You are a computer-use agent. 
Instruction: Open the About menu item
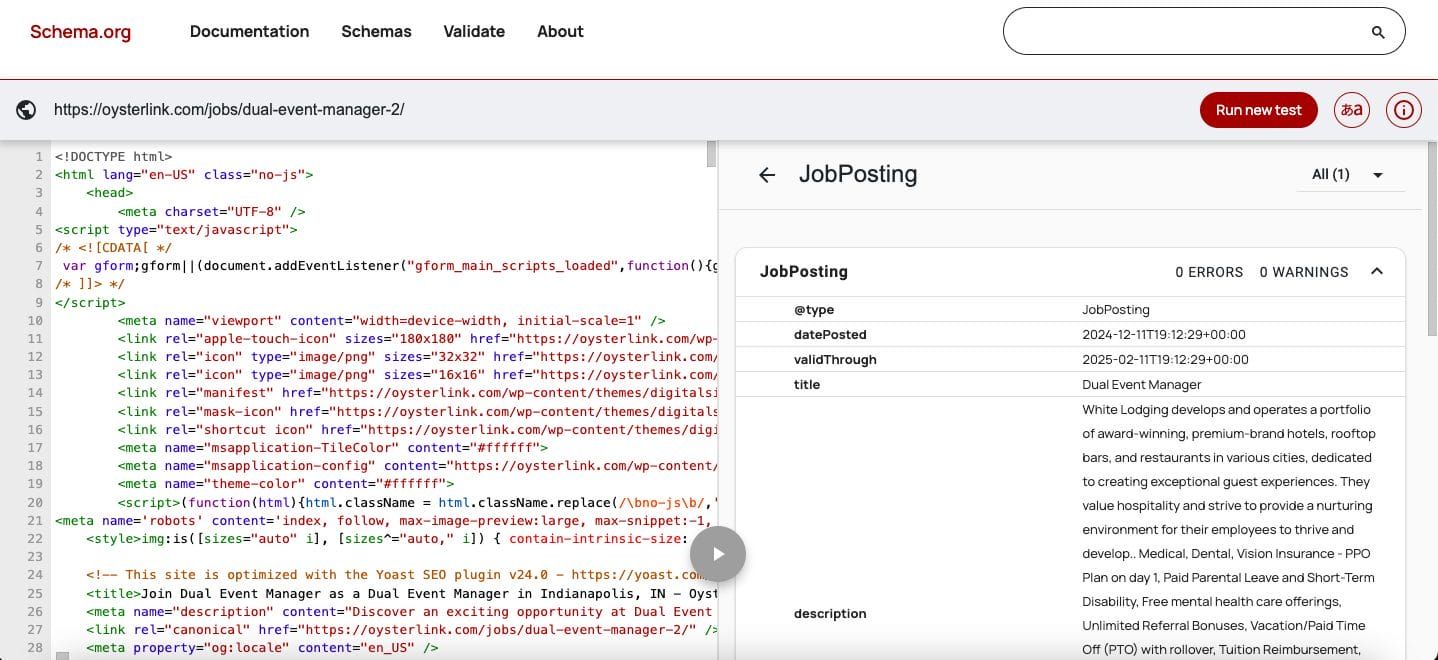tap(560, 32)
